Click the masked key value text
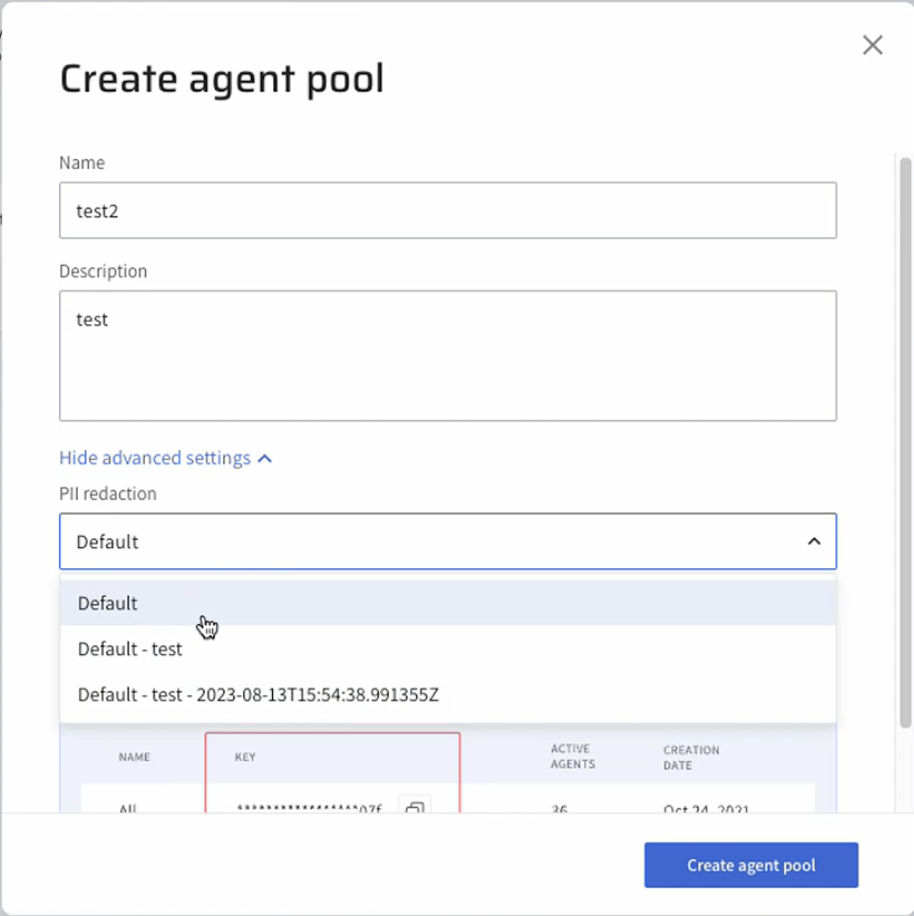Viewport: 914px width, 916px height. 309,807
